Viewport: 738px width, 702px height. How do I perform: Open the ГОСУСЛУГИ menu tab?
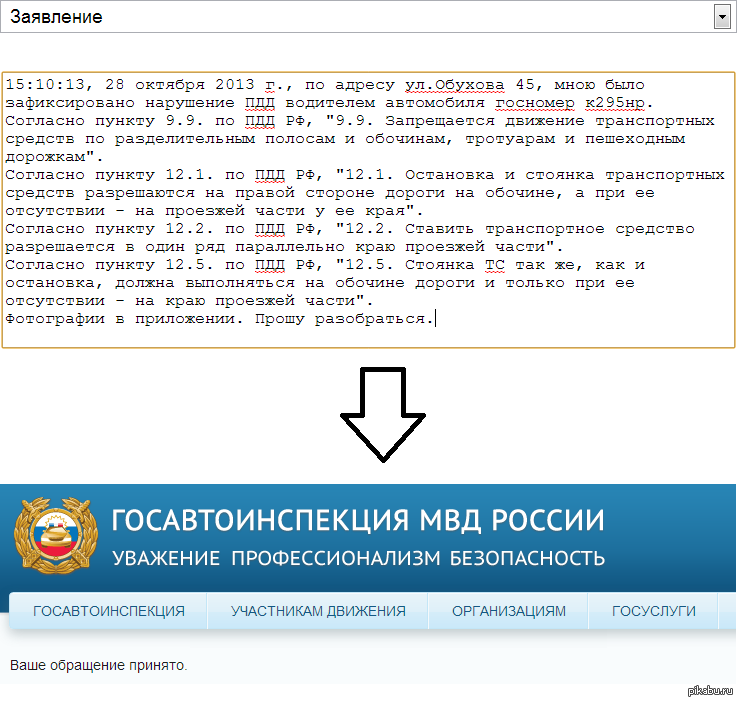(653, 611)
